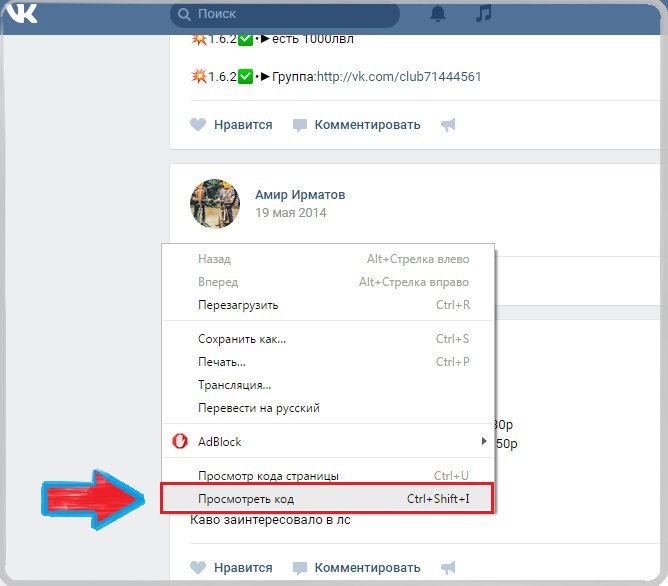This screenshot has height=586, width=668.
Task: Open Амир Ирматов profile avatar
Action: tap(215, 204)
